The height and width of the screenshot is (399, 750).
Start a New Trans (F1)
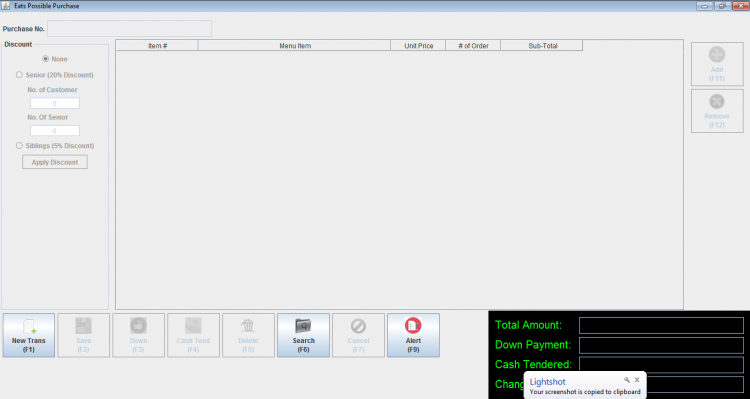(x=29, y=335)
